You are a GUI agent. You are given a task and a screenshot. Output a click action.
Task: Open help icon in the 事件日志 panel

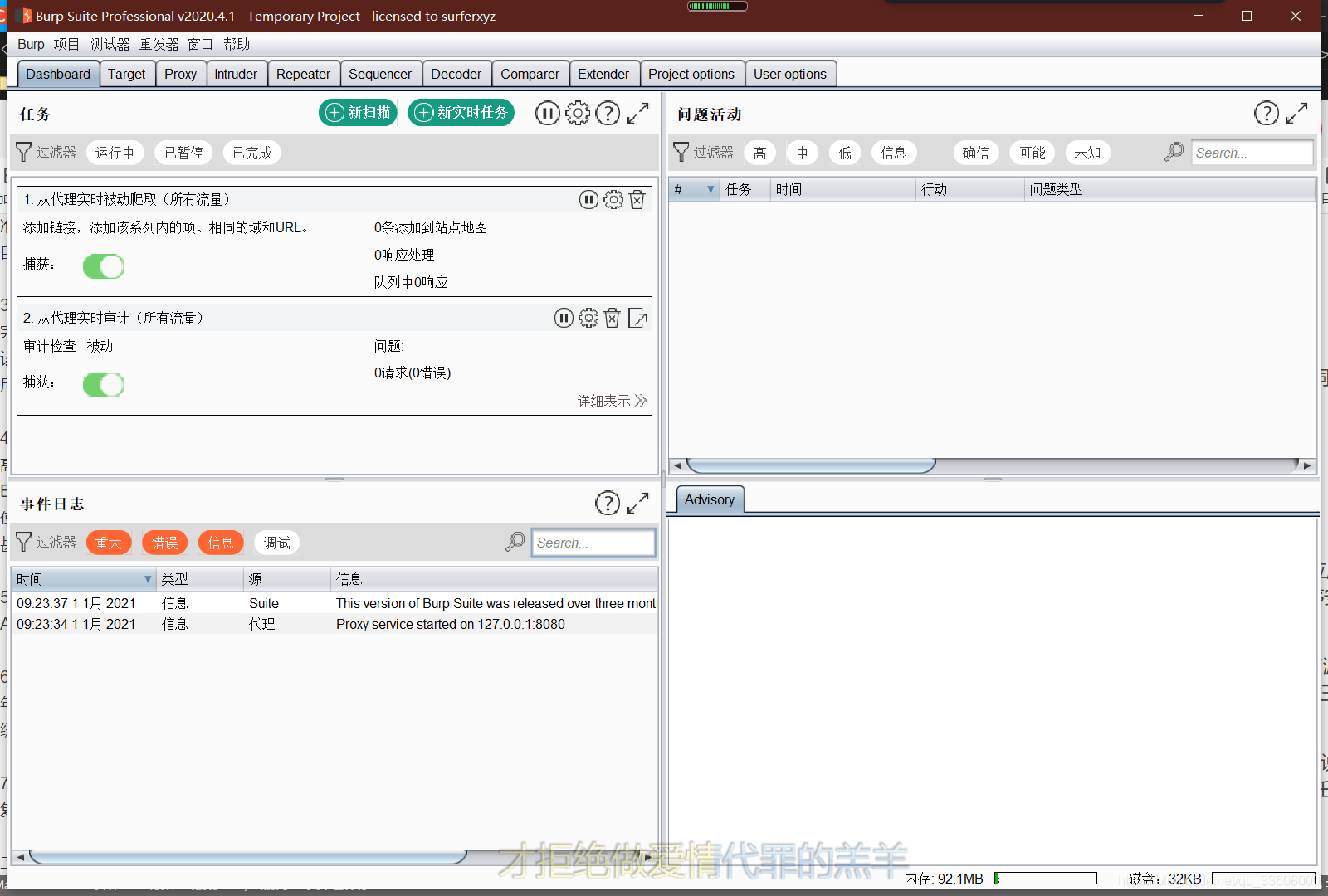coord(608,503)
